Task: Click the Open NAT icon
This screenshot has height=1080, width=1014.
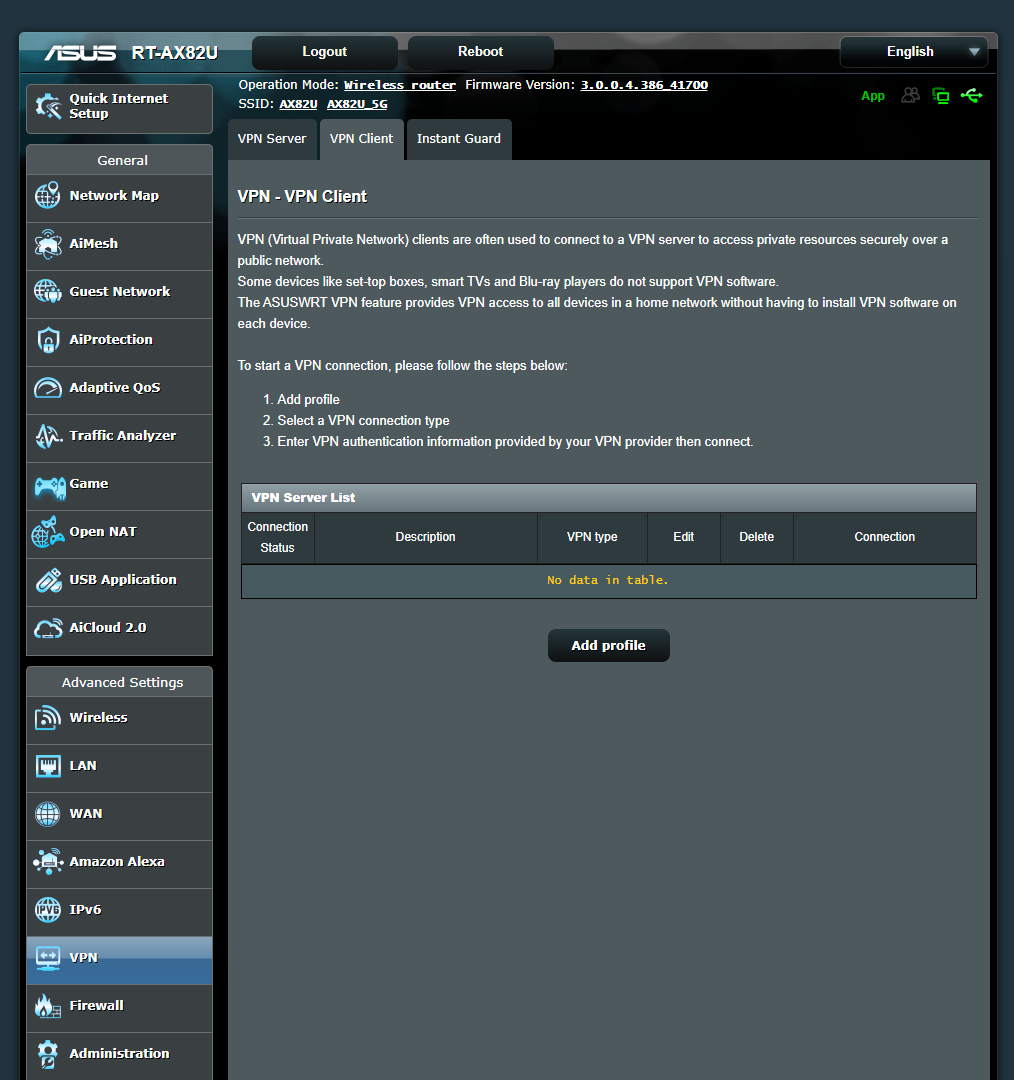Action: coord(48,532)
